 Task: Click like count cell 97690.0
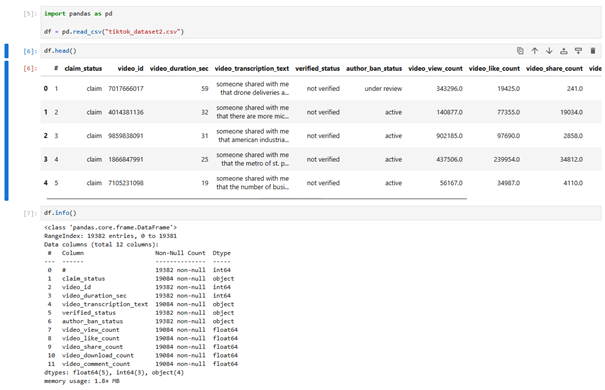pos(509,136)
